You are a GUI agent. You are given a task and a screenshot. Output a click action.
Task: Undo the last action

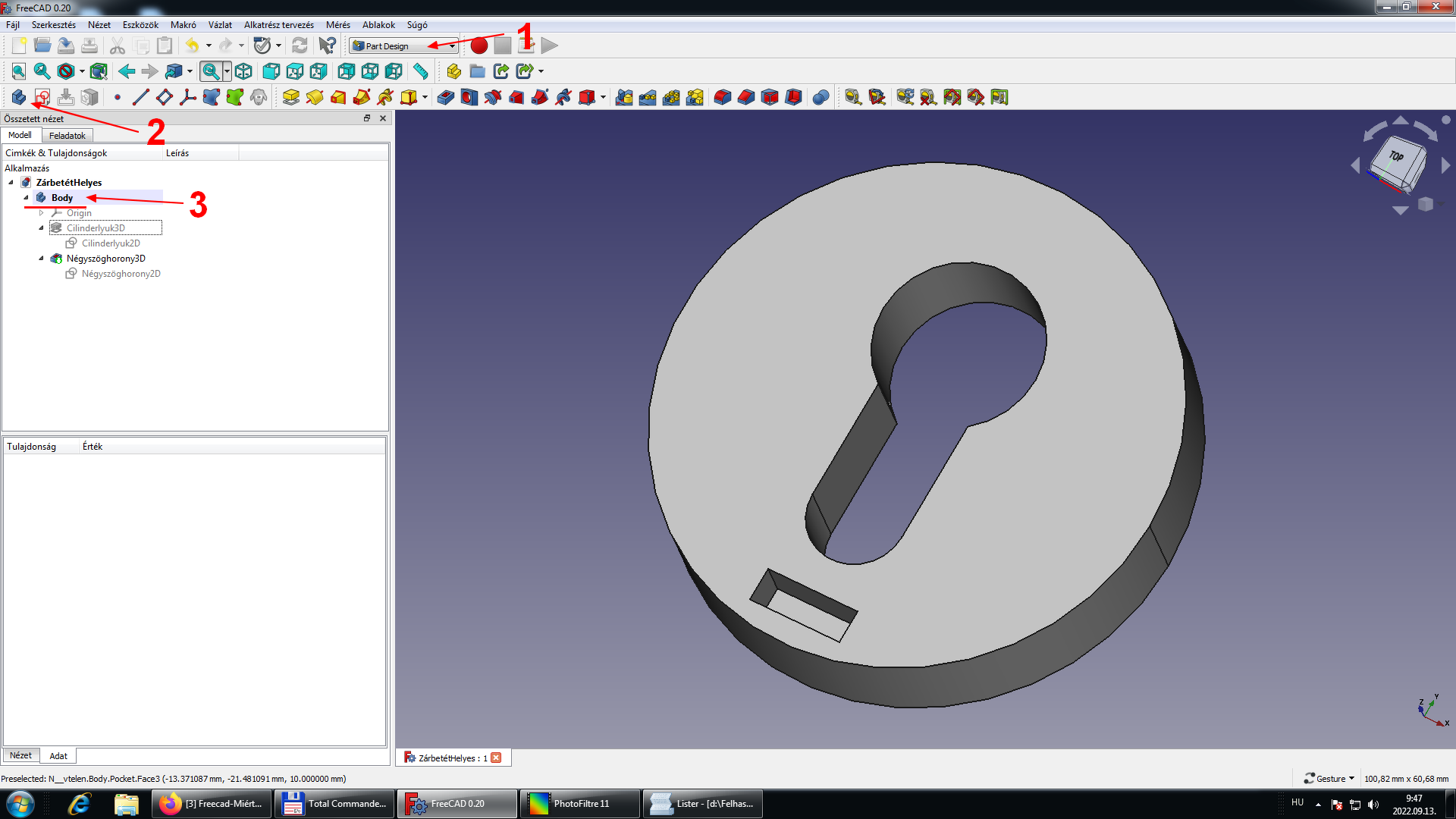point(192,45)
